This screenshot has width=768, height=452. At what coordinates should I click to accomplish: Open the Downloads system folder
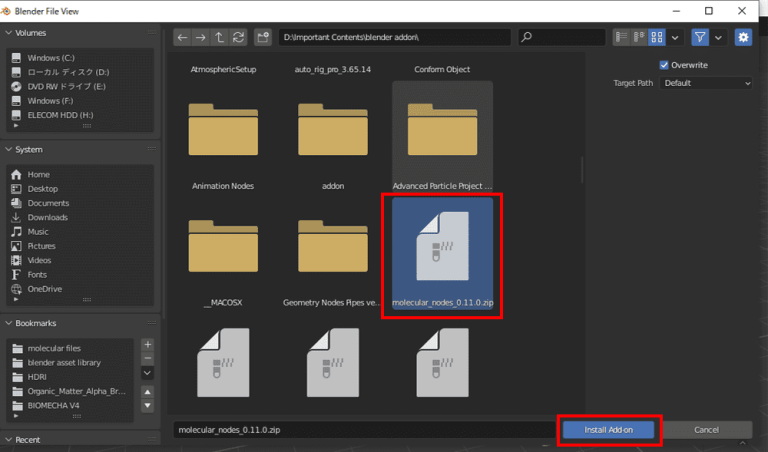point(47,217)
